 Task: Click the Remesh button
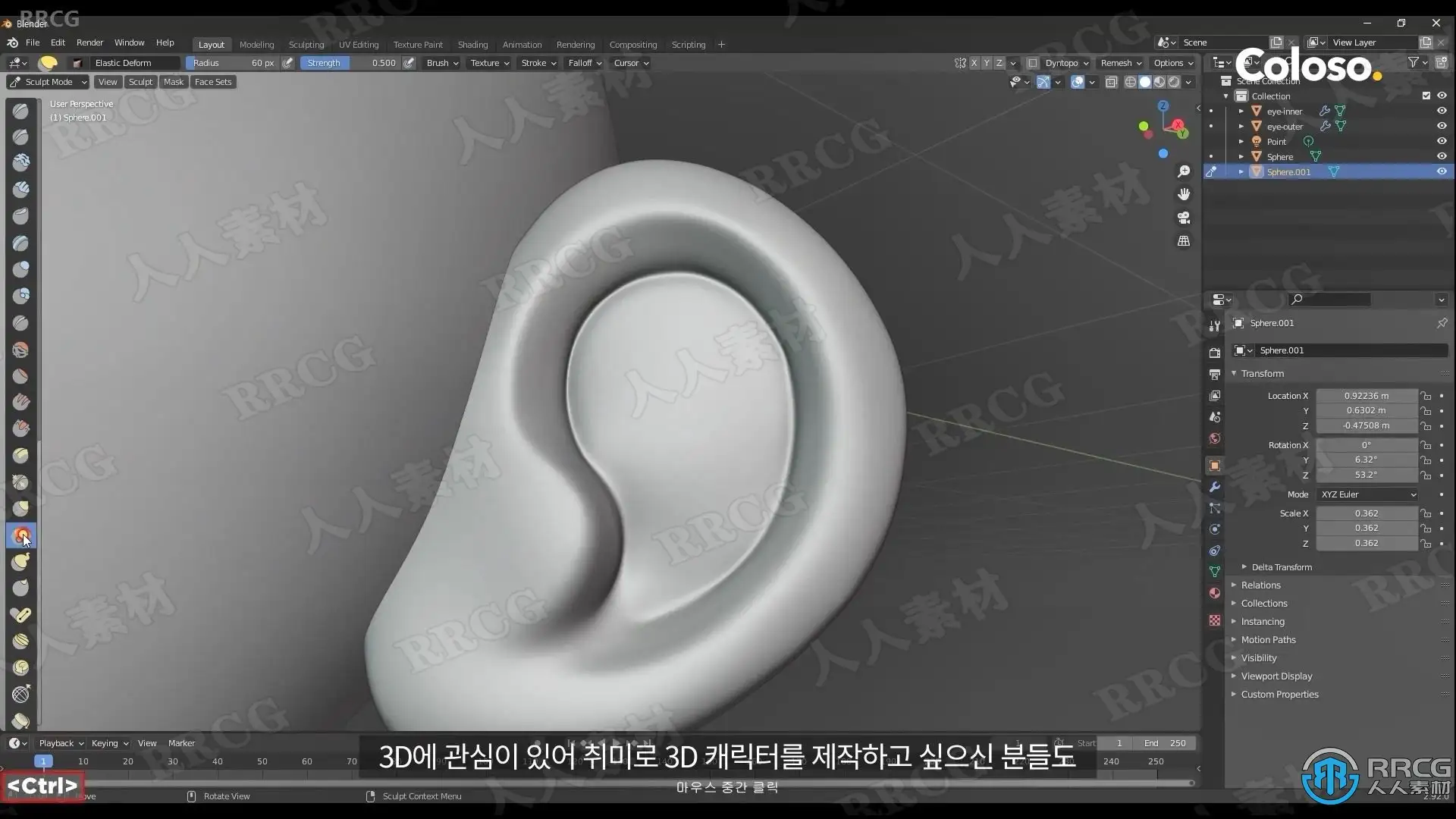pyautogui.click(x=1120, y=63)
